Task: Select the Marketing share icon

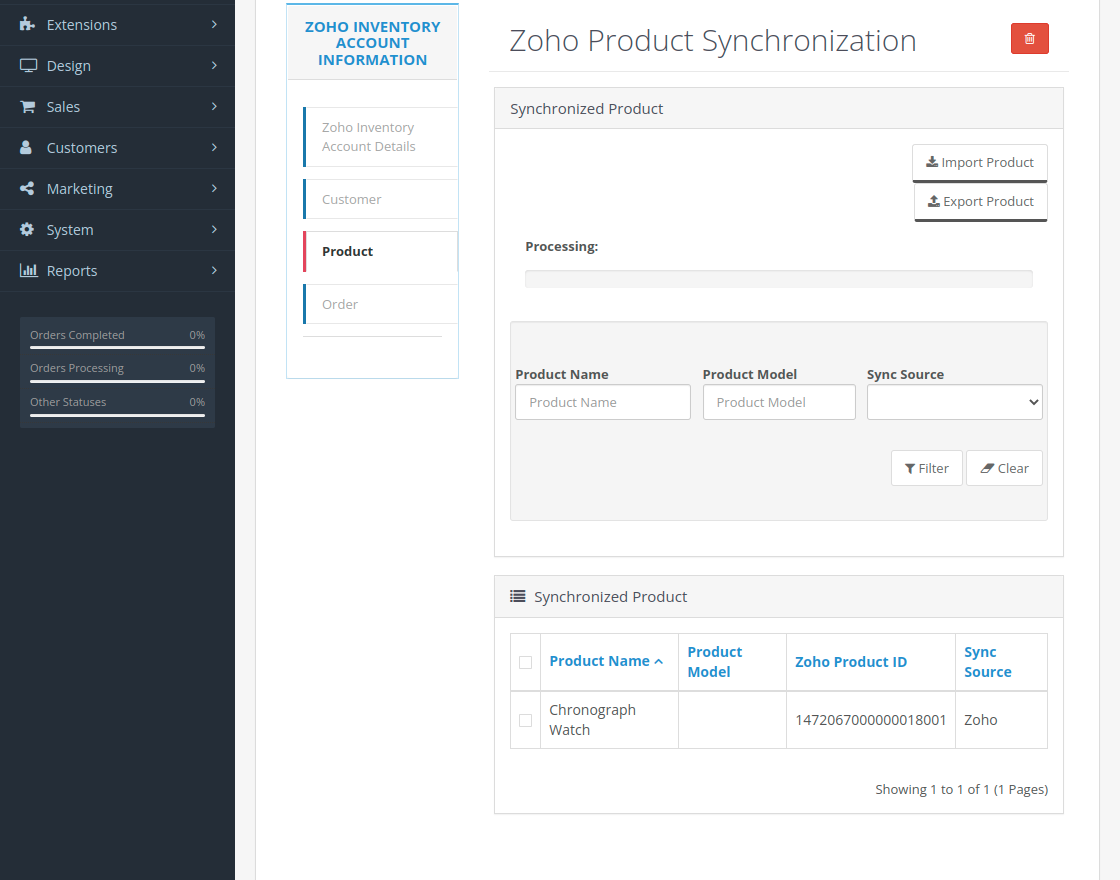Action: [26, 188]
